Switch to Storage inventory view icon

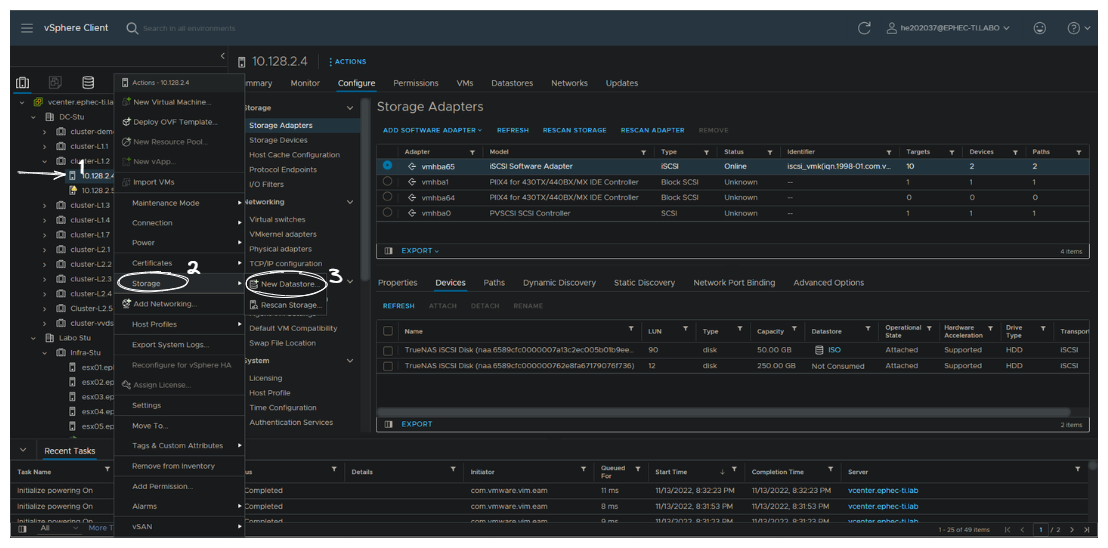[x=88, y=83]
